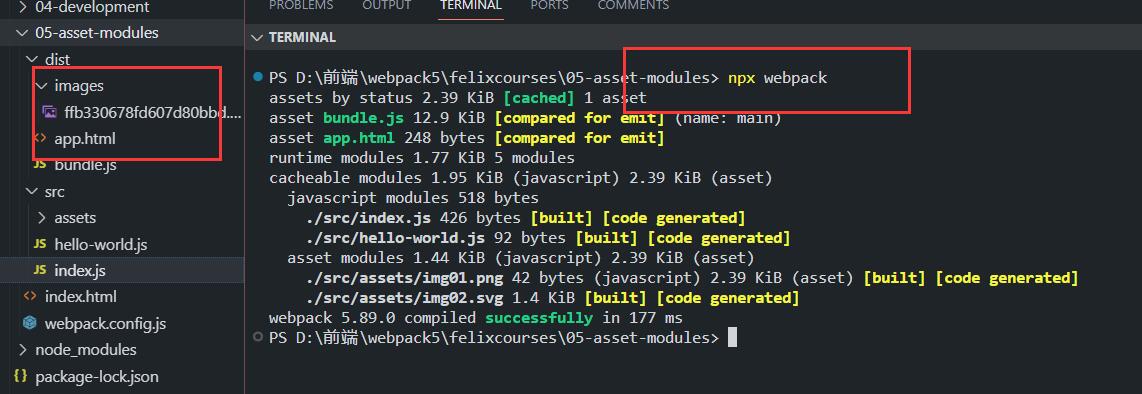The image size is (1142, 394).
Task: Open the PORTS tab
Action: point(551,6)
